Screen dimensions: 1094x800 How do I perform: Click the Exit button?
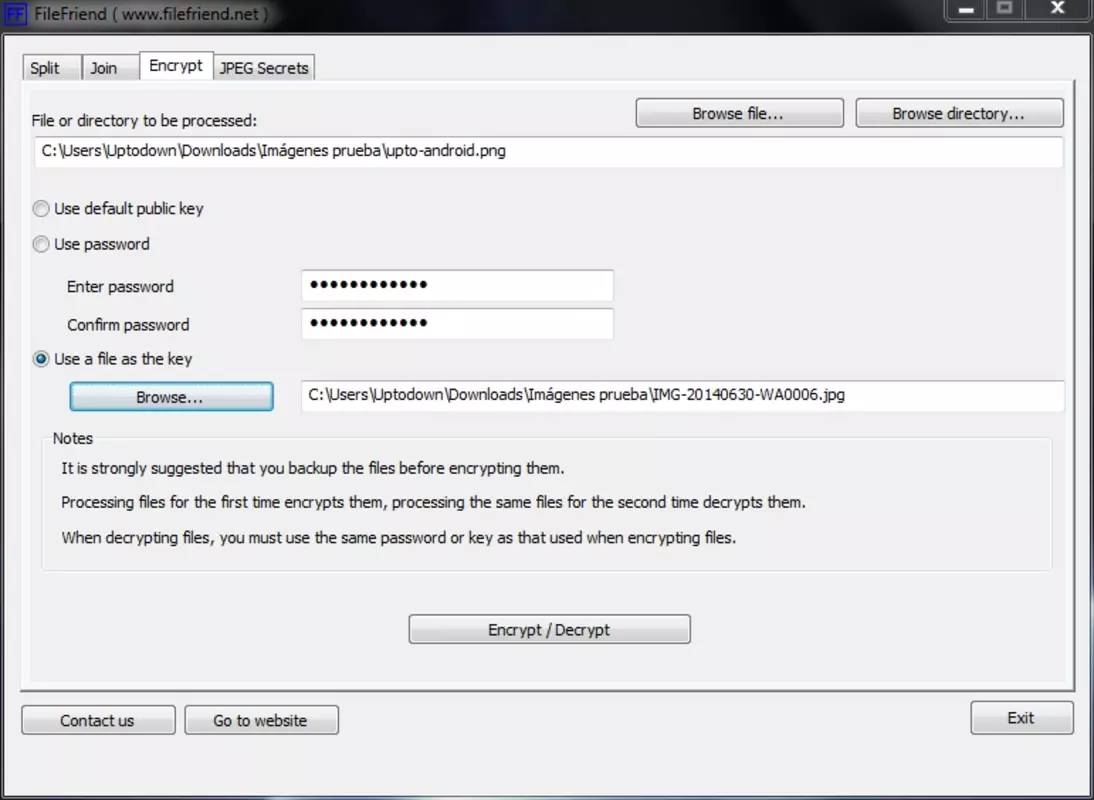(1021, 718)
